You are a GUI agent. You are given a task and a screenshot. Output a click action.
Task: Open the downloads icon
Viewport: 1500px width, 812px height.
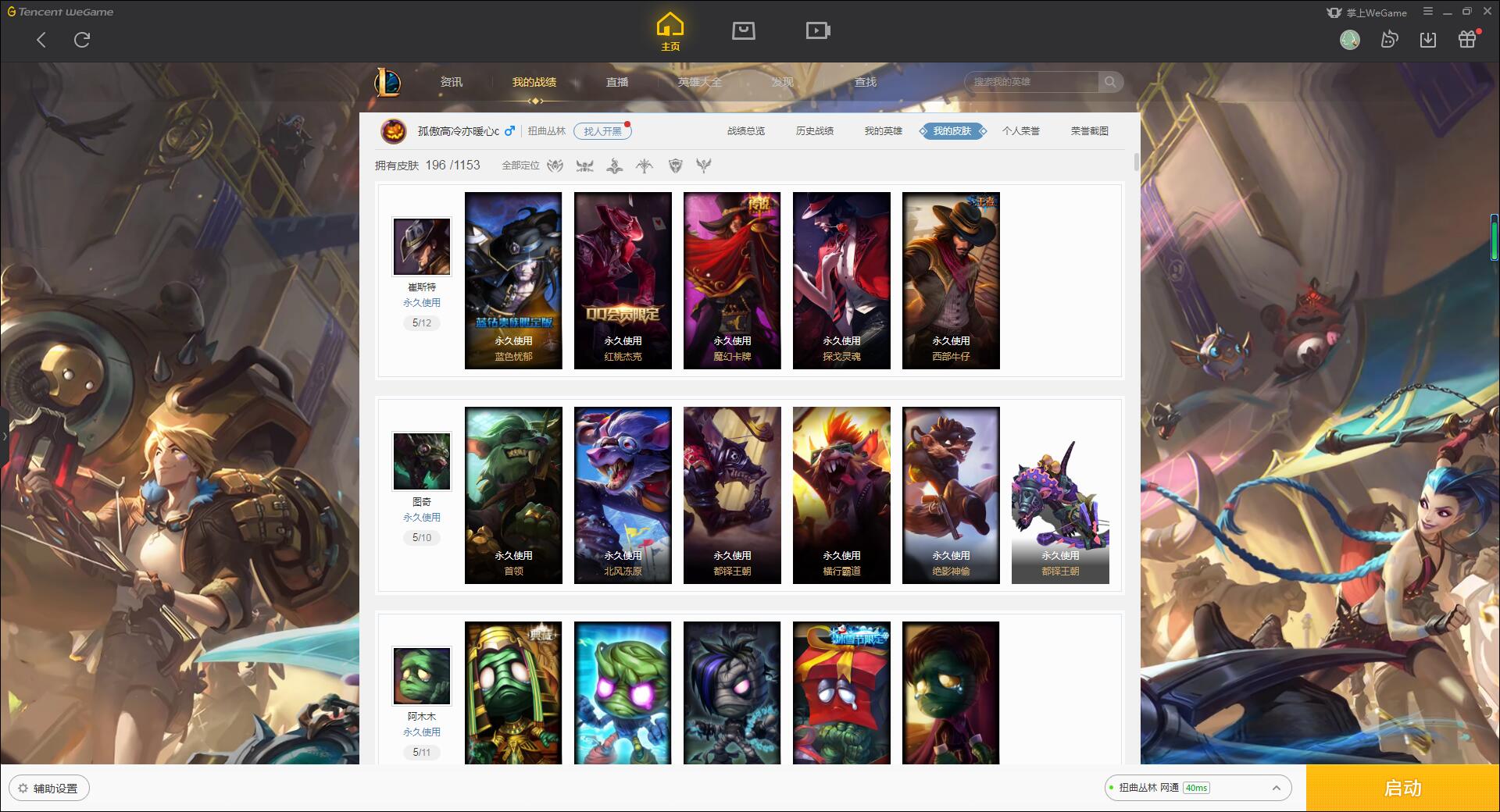[x=1428, y=40]
